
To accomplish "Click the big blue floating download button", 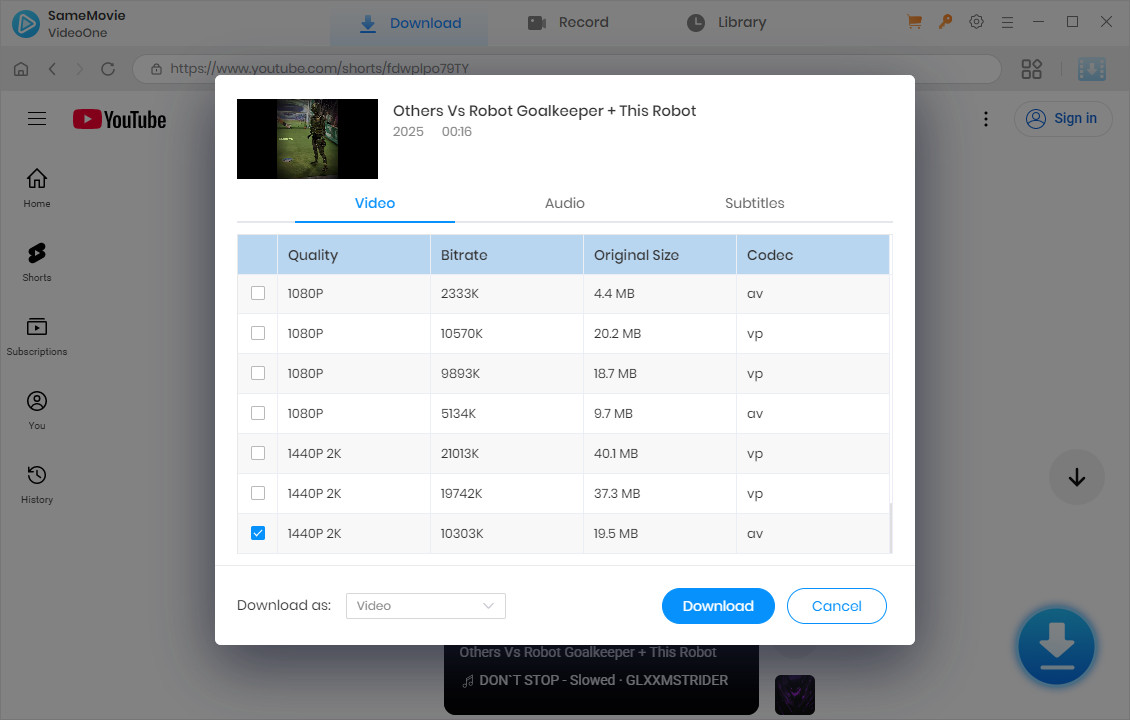I will [x=1056, y=646].
